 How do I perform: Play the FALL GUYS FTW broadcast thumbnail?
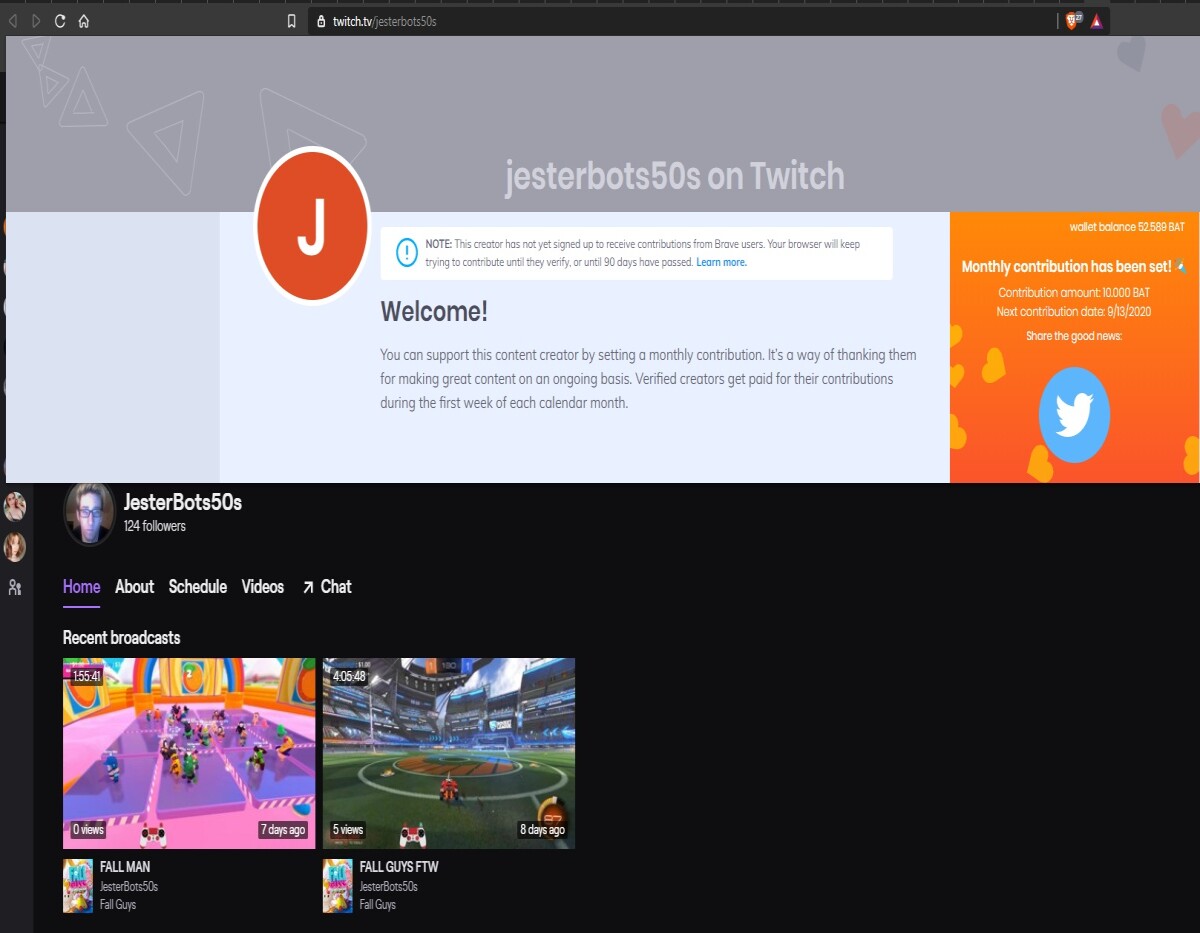point(449,753)
